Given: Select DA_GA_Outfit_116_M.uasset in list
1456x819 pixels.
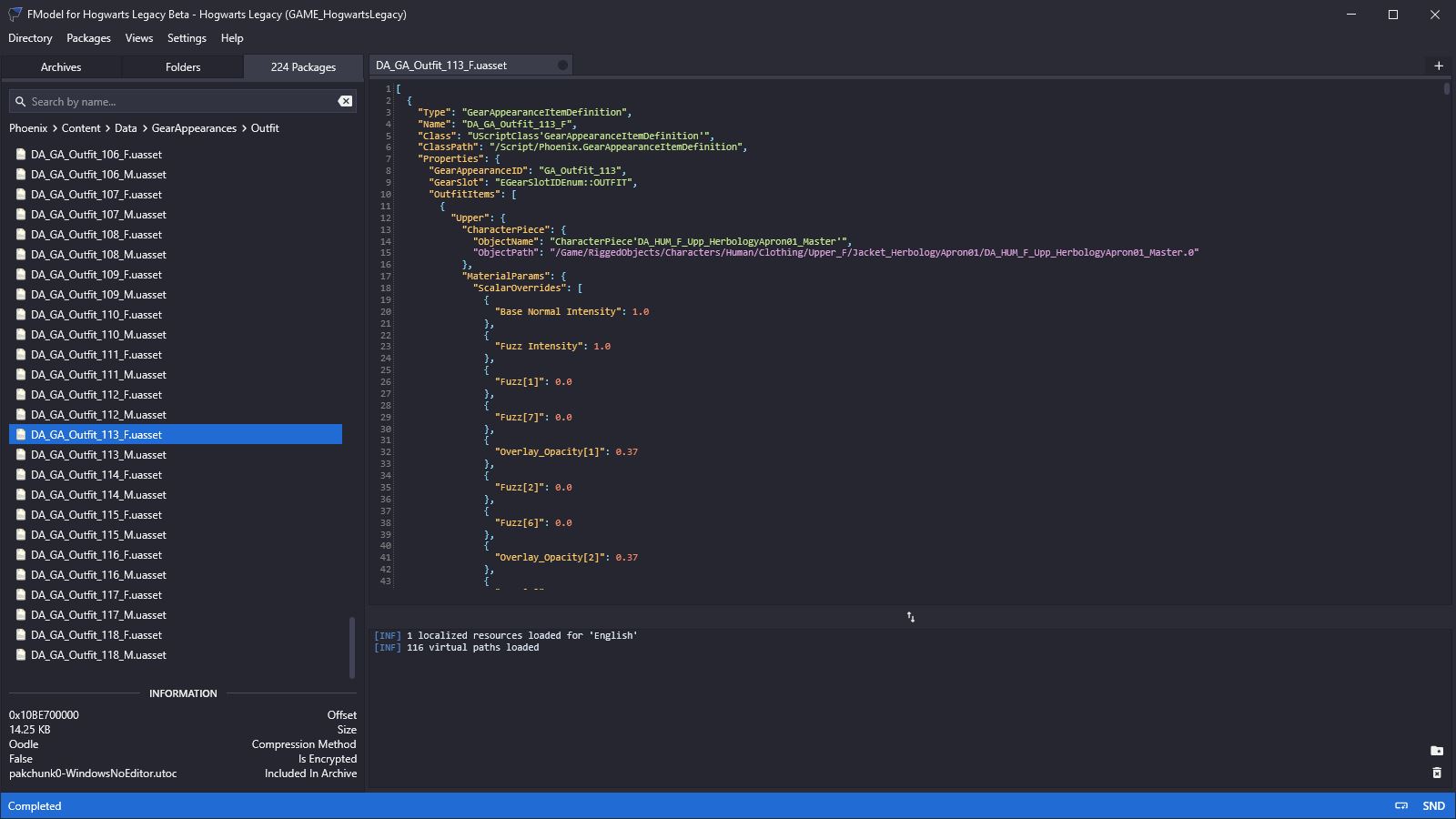Looking at the screenshot, I should 176,575.
